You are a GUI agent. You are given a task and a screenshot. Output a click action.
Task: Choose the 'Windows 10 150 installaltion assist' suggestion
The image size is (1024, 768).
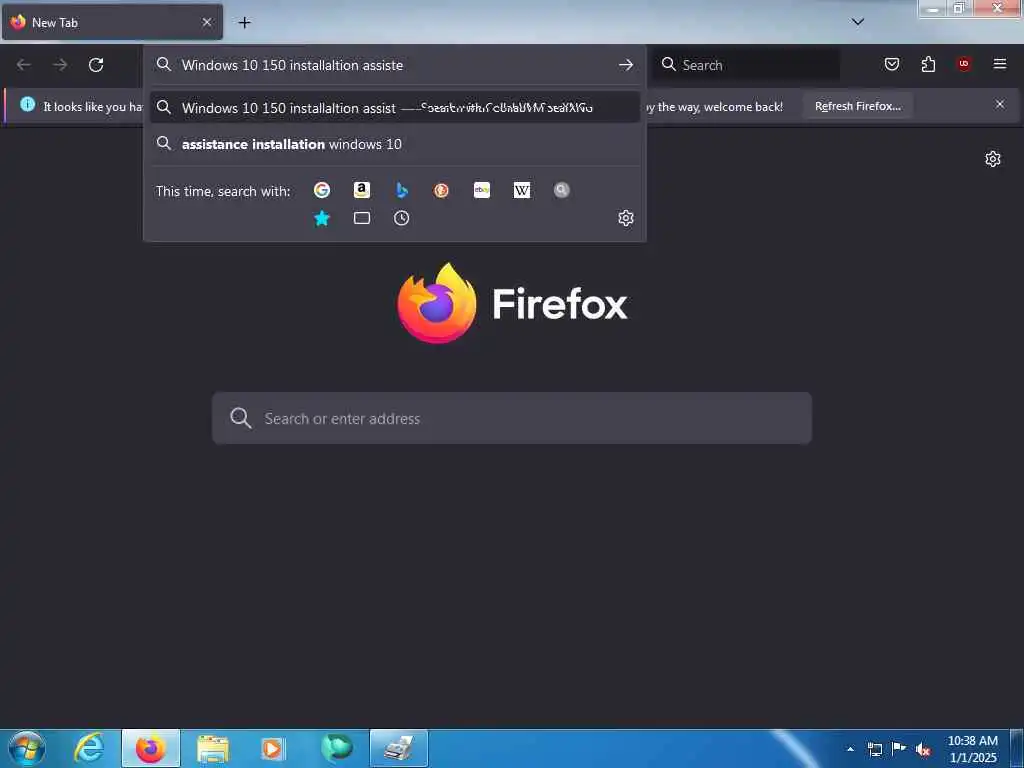pyautogui.click(x=394, y=108)
